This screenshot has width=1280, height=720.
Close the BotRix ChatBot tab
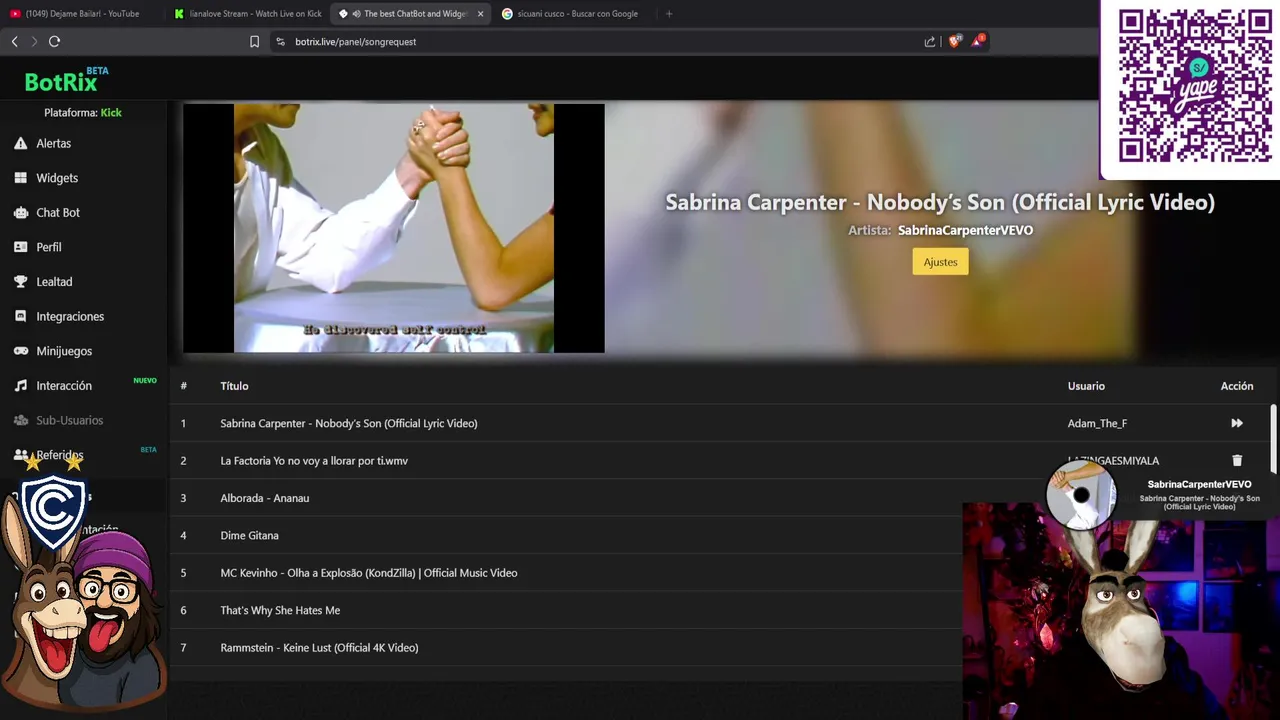481,14
